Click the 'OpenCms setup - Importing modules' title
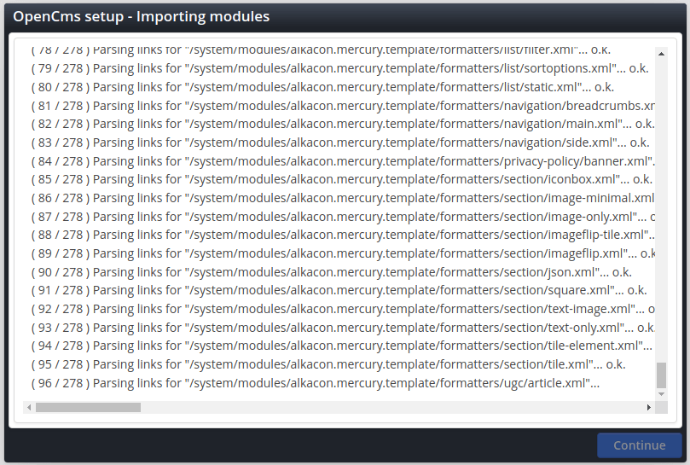The image size is (690, 465). click(141, 17)
